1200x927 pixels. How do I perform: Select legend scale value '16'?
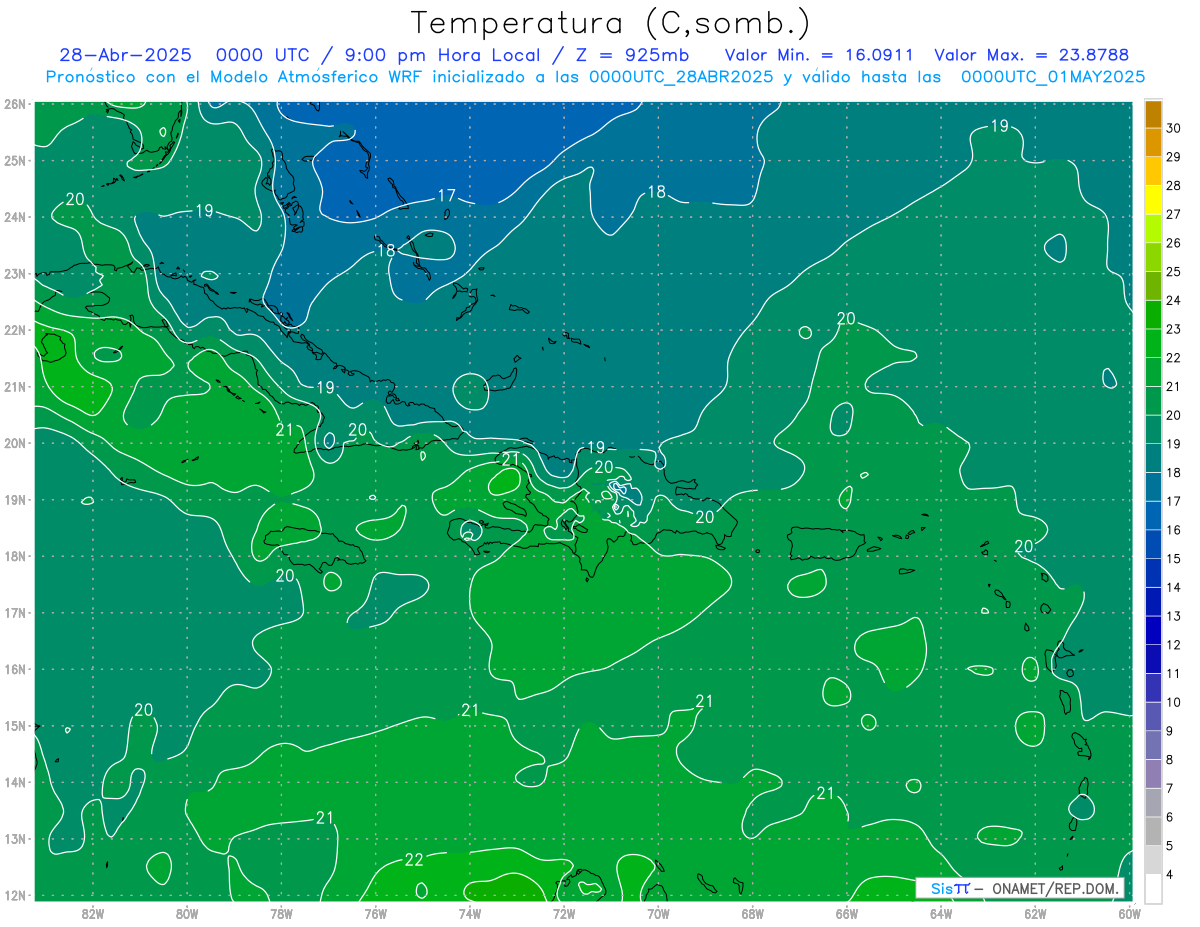[1173, 529]
